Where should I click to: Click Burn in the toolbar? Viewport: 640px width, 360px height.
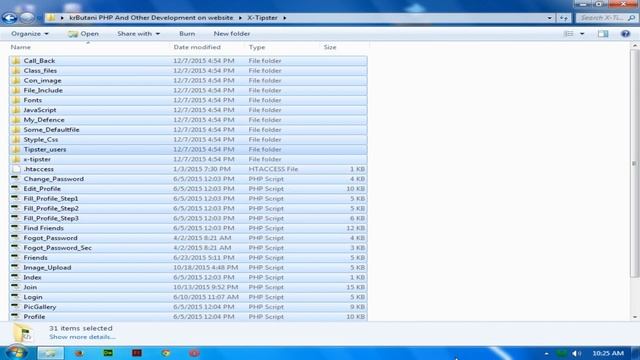(x=187, y=34)
